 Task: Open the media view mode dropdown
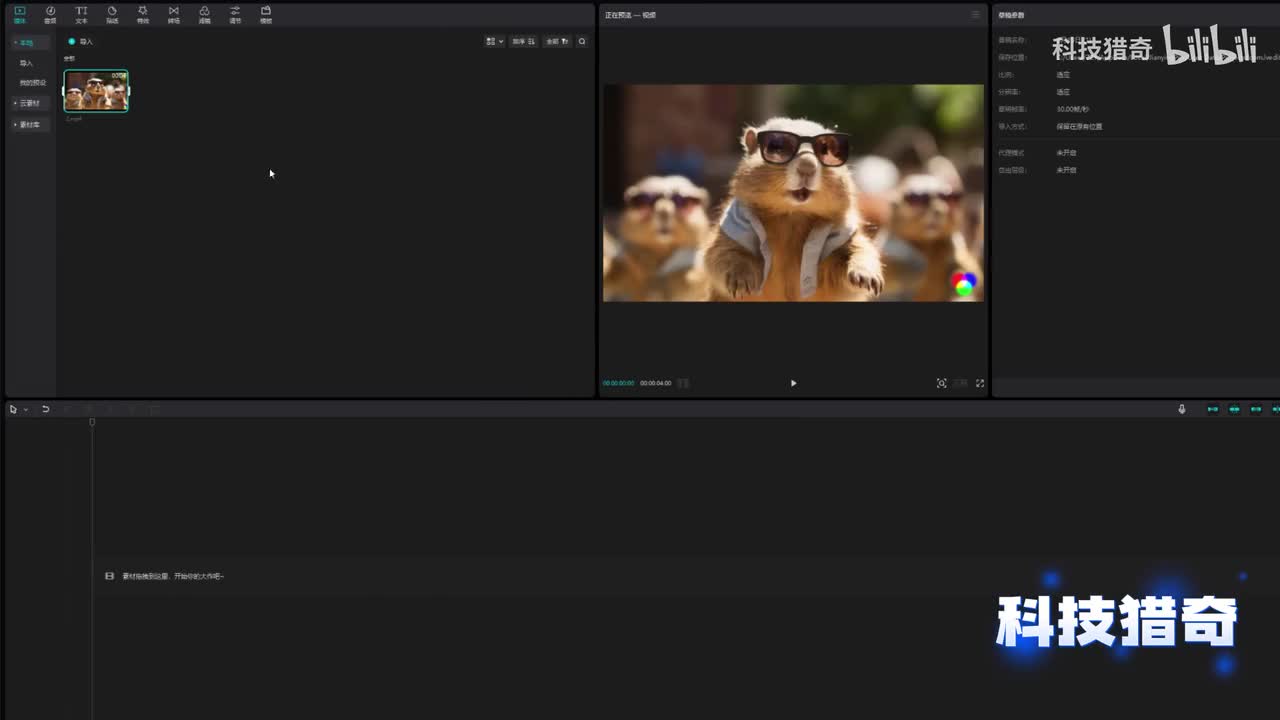[x=494, y=42]
